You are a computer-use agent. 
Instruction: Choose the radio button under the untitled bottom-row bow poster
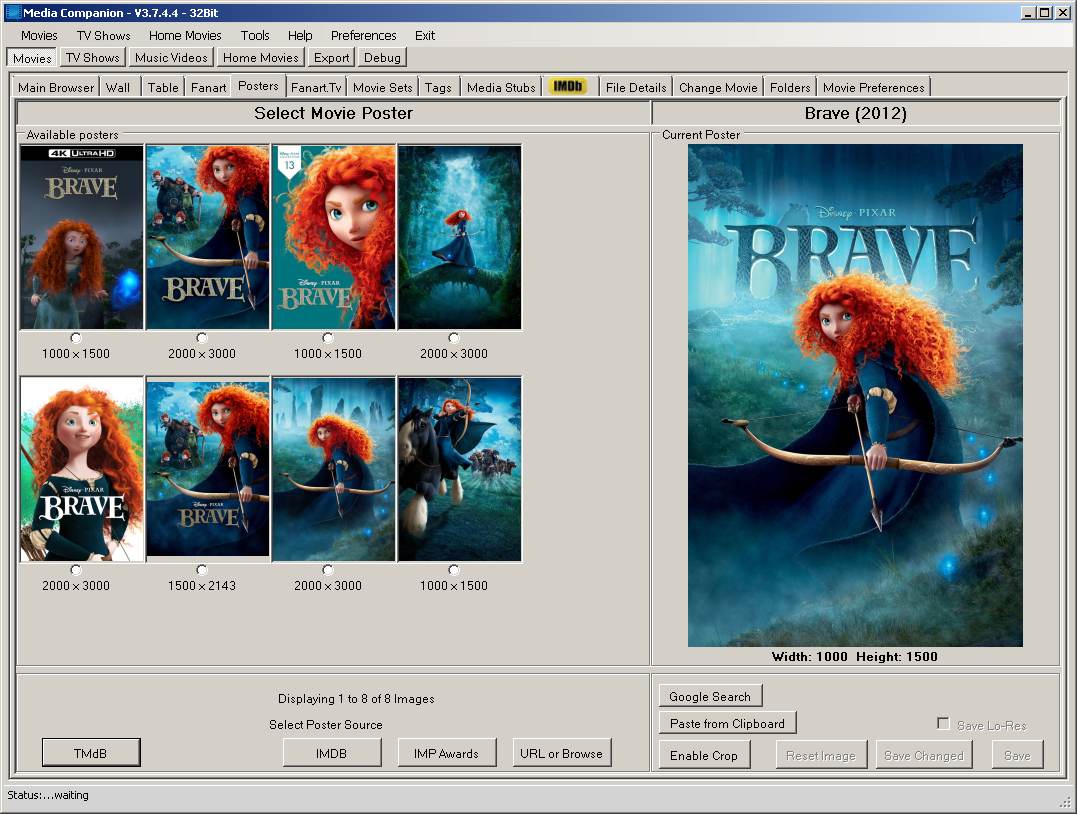pyautogui.click(x=328, y=570)
